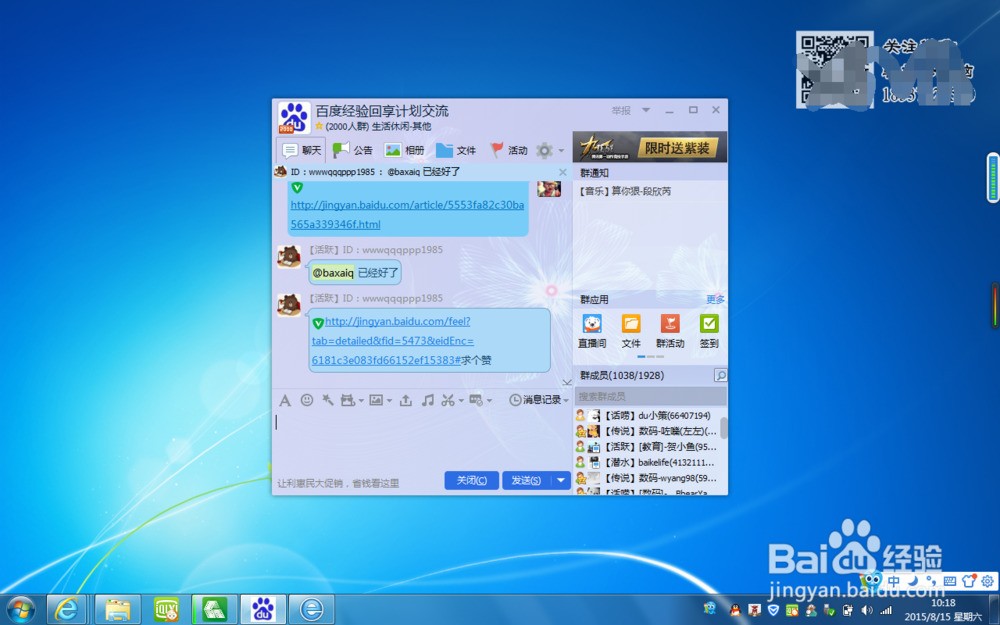Switch to the 公告 tab

point(353,151)
